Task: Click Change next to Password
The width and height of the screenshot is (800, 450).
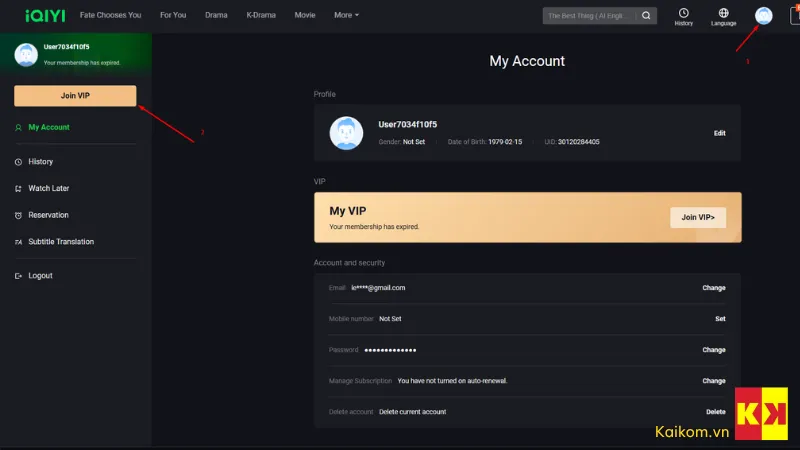Action: [x=714, y=350]
